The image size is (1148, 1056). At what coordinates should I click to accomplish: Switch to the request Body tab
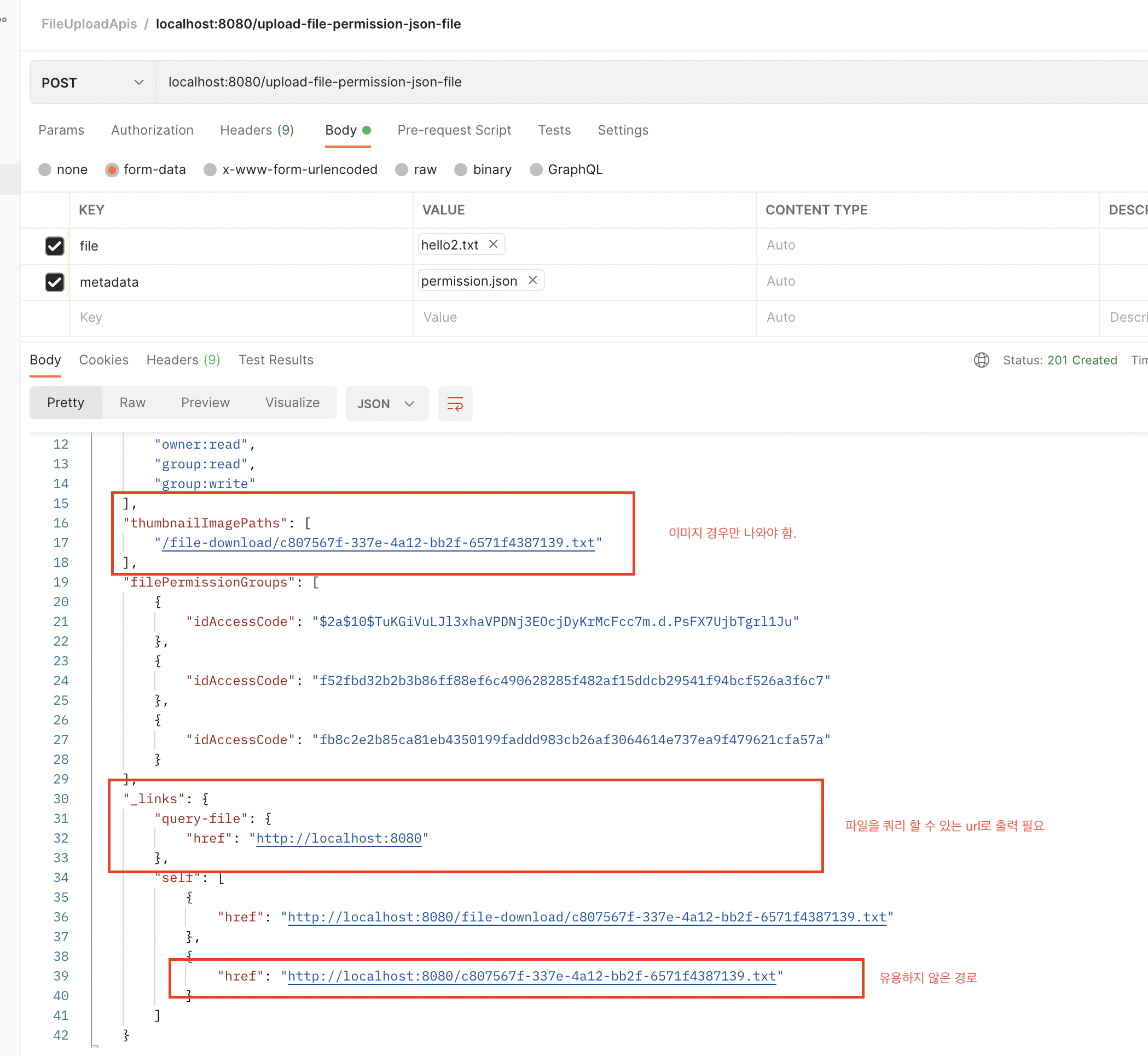click(347, 130)
